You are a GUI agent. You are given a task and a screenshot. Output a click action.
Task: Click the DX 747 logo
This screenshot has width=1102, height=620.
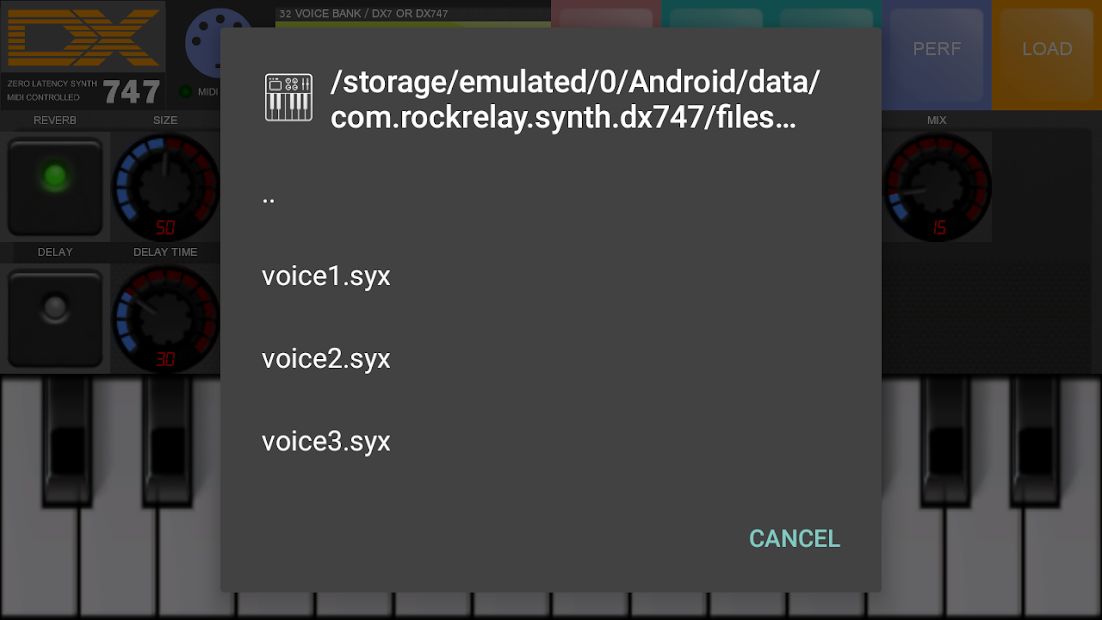(83, 55)
